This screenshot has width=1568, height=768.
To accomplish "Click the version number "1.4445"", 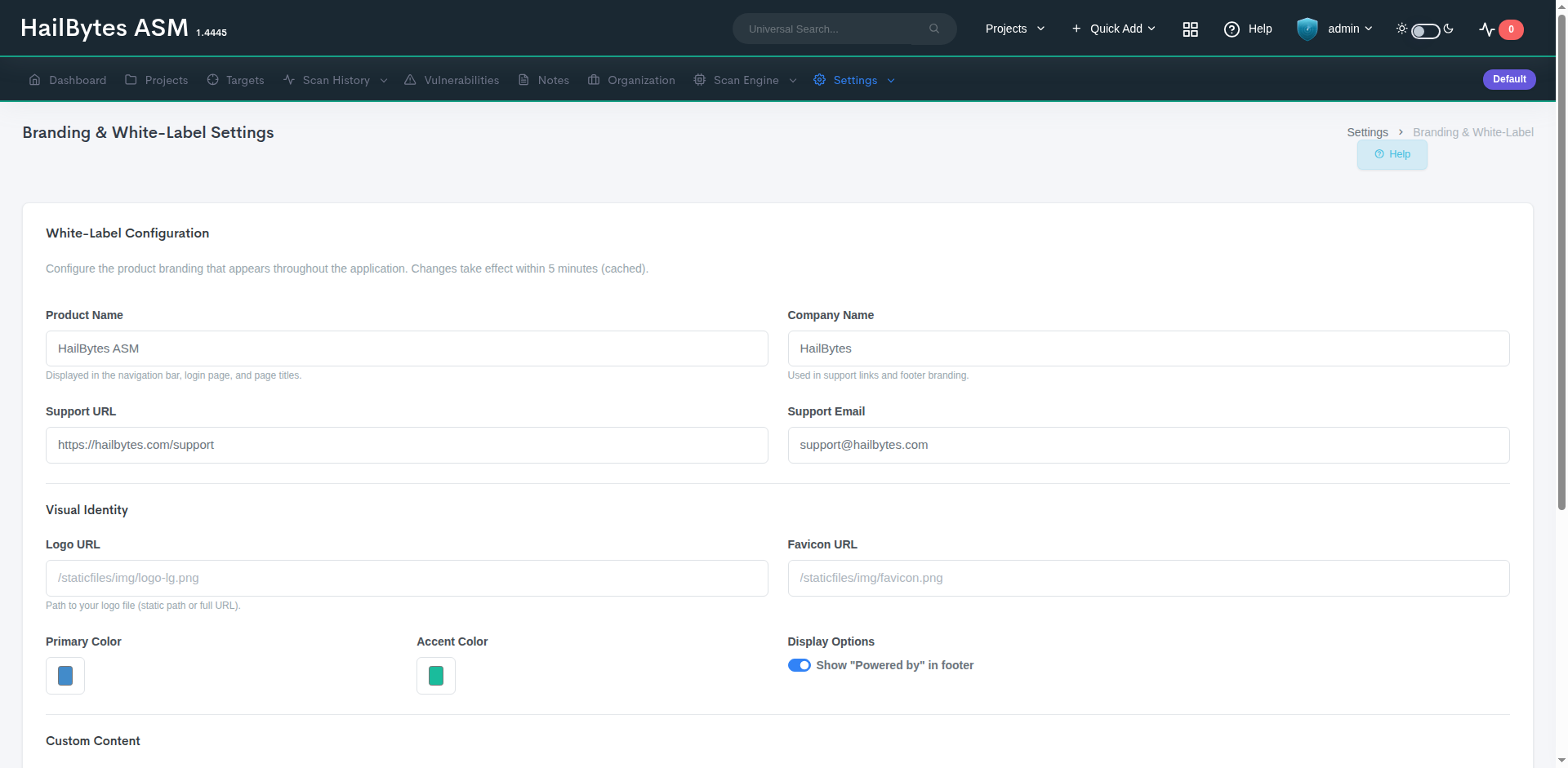I will click(212, 33).
